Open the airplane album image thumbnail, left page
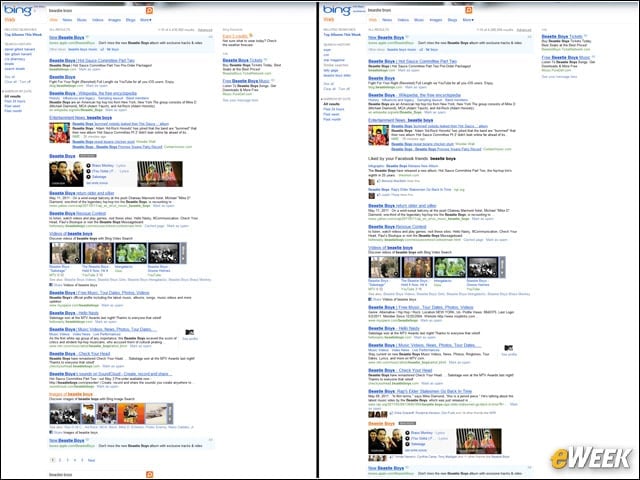The height and width of the screenshot is (480, 640). click(156, 413)
